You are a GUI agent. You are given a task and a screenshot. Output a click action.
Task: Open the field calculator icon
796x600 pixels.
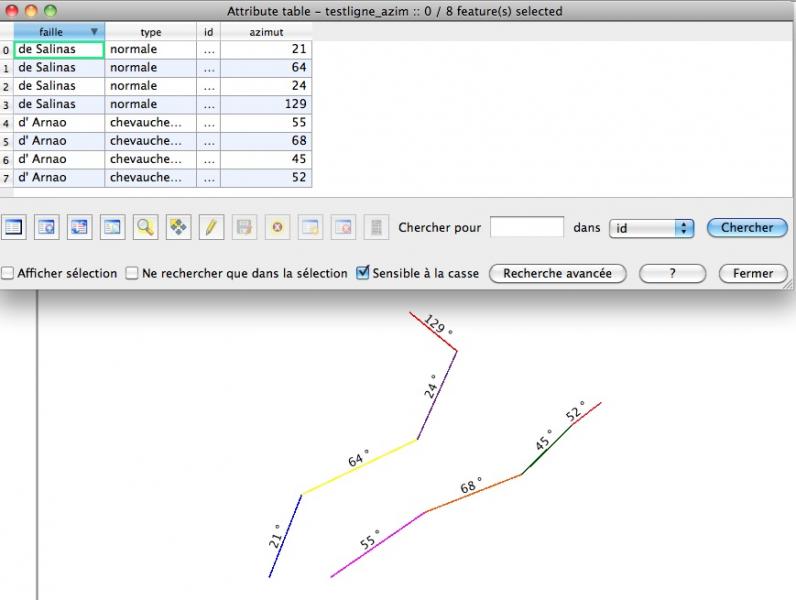coord(375,228)
